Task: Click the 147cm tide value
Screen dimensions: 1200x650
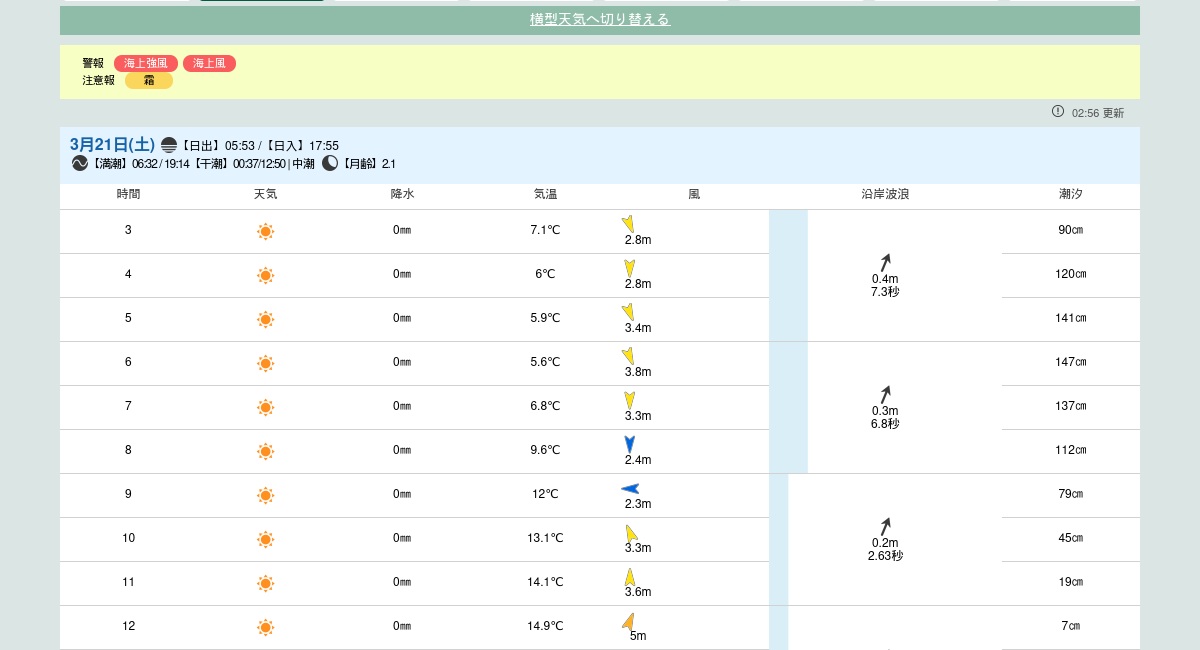Action: click(x=1070, y=362)
